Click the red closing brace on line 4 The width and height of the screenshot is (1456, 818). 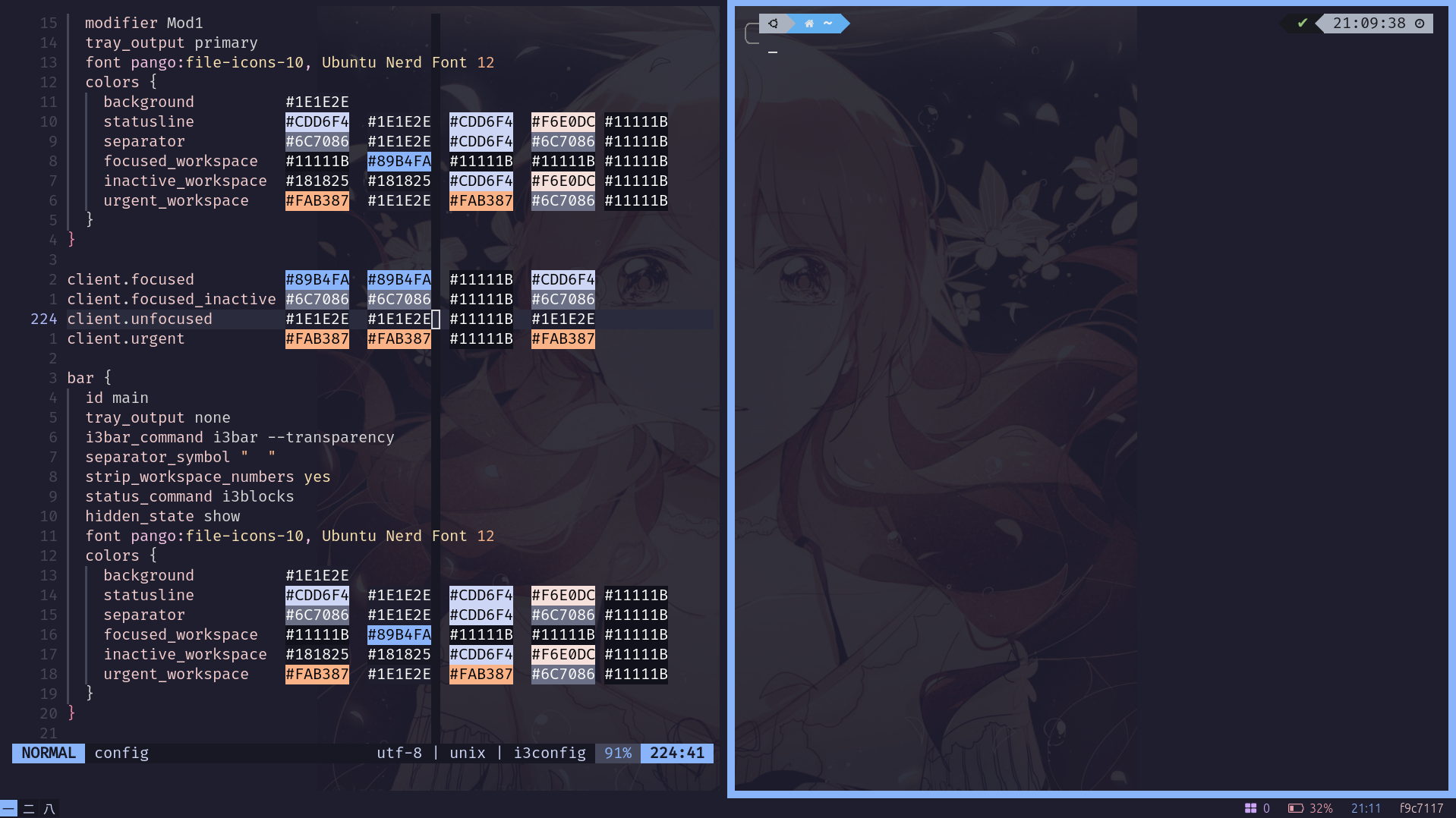pyautogui.click(x=71, y=238)
